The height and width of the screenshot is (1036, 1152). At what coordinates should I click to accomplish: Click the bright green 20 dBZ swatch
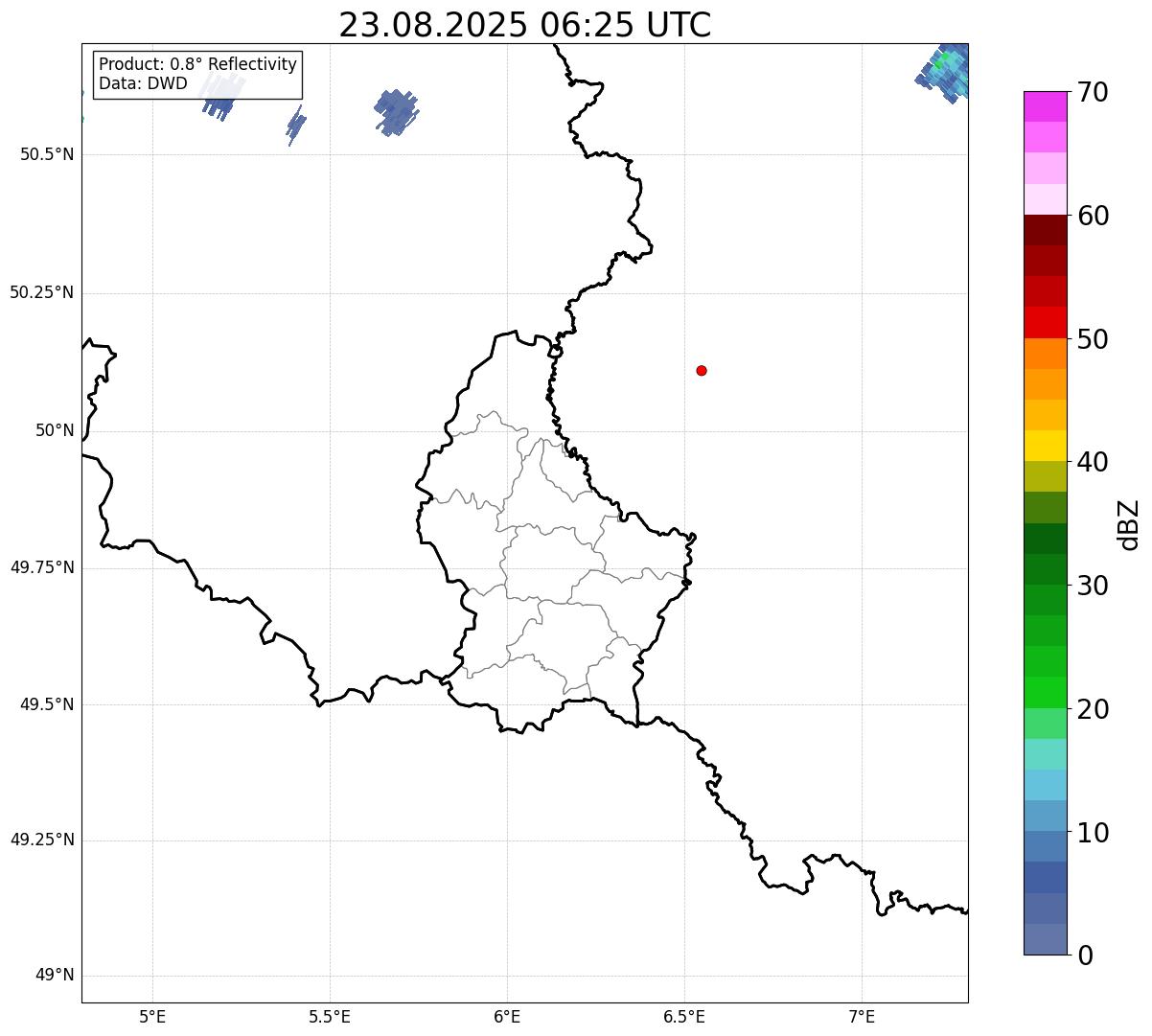pos(1045,693)
